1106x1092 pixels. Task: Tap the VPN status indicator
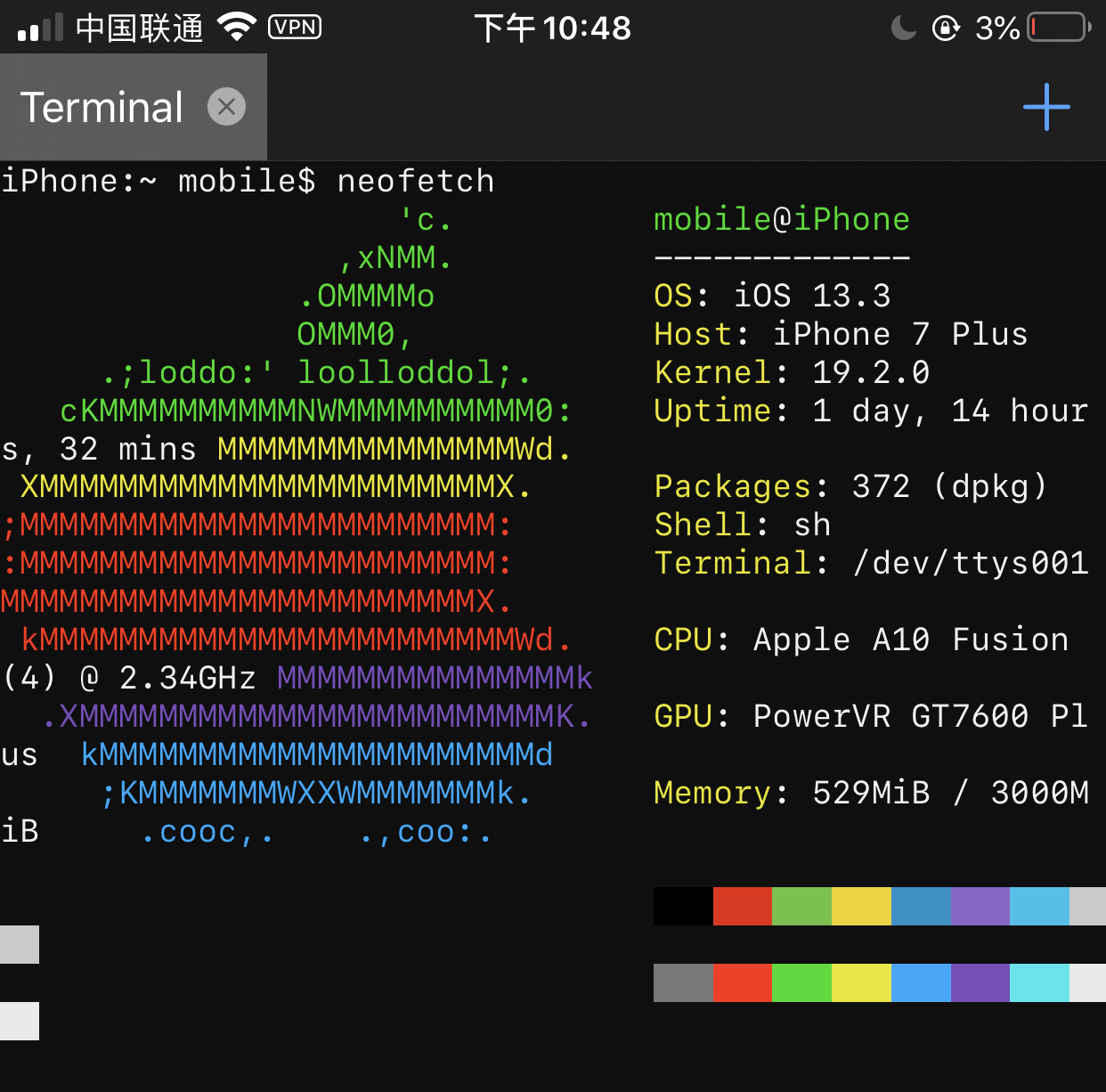click(x=295, y=28)
